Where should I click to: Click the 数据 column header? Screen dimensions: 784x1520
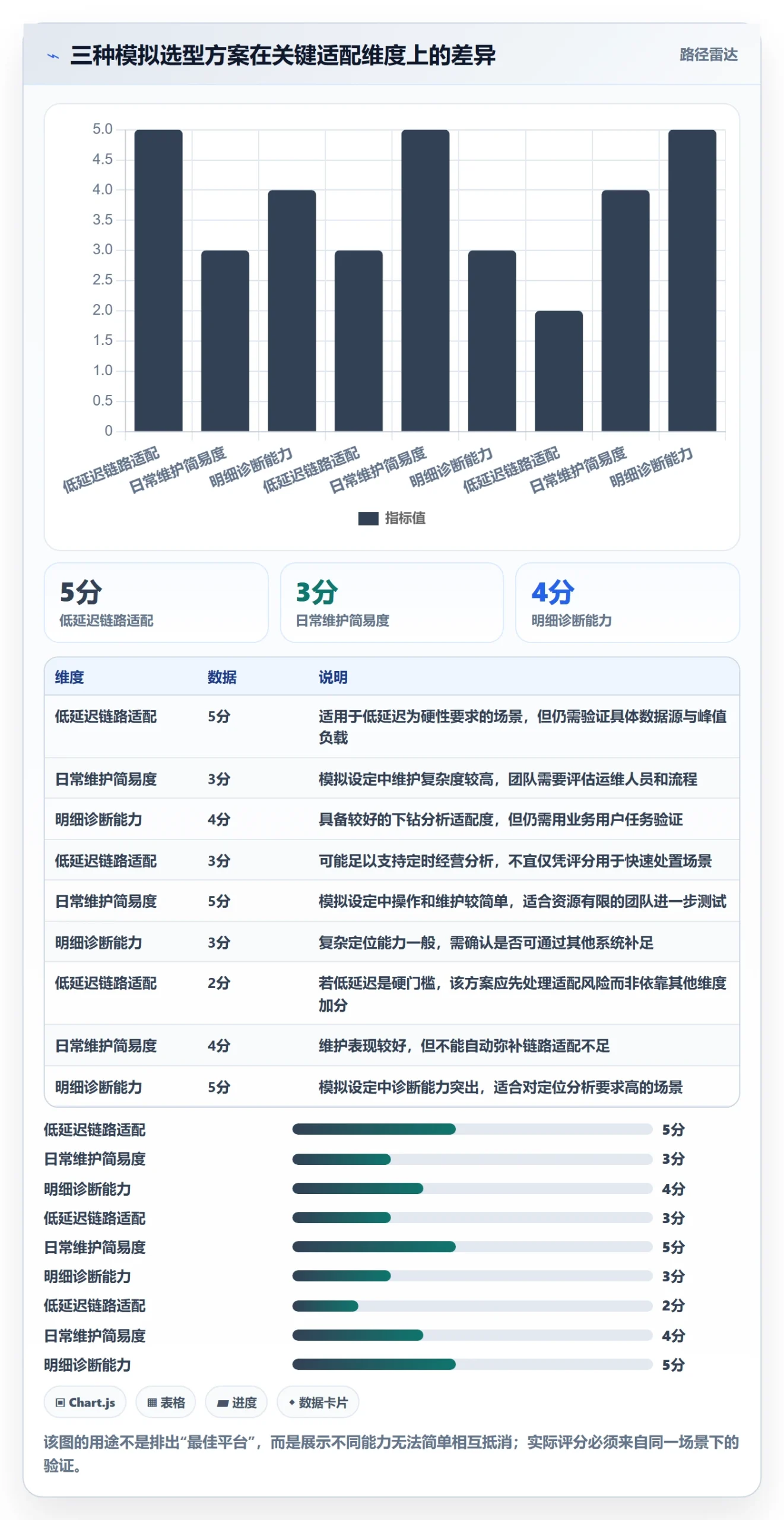tap(222, 677)
